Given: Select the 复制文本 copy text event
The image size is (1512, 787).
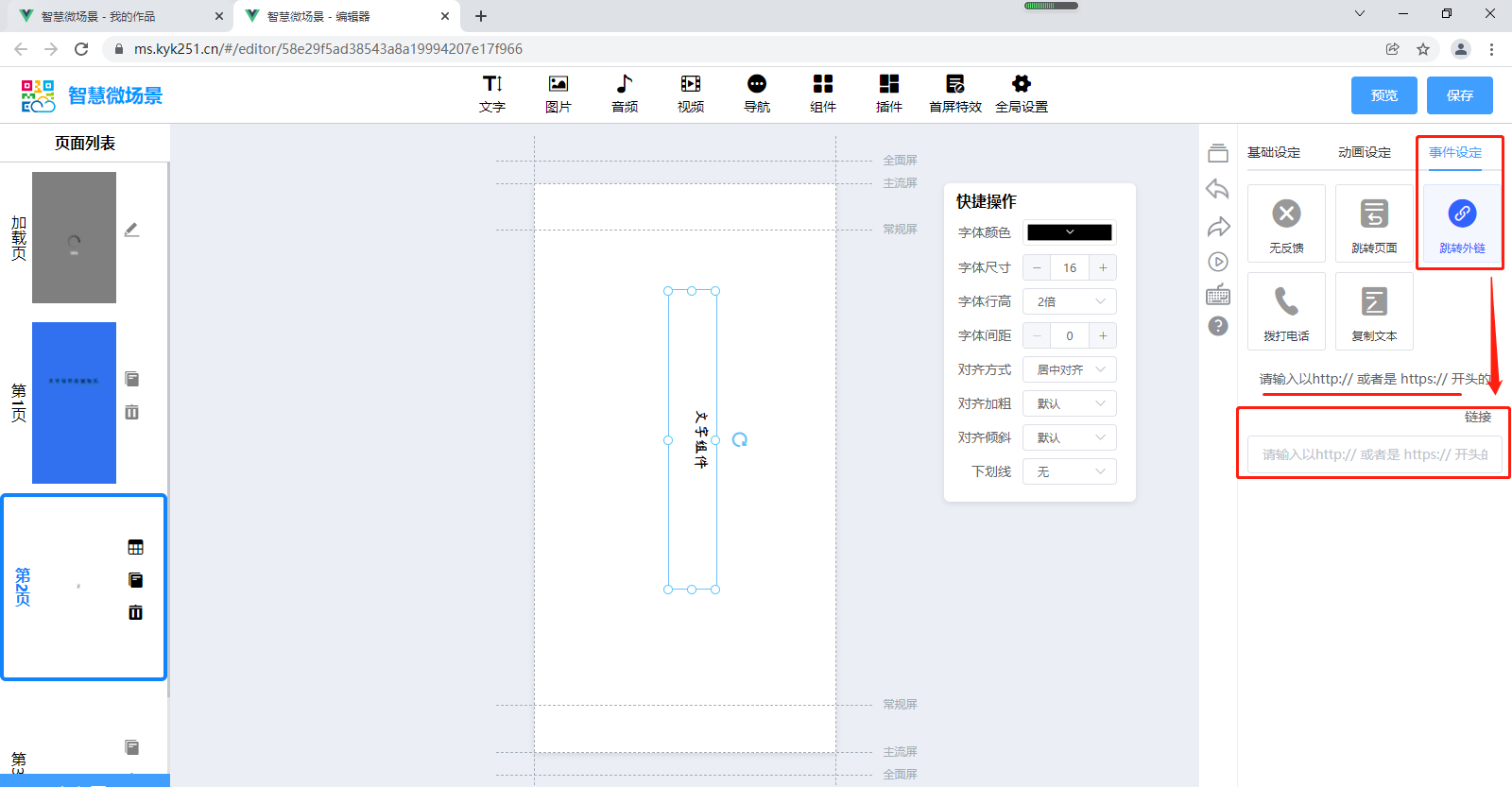Looking at the screenshot, I should pyautogui.click(x=1374, y=312).
